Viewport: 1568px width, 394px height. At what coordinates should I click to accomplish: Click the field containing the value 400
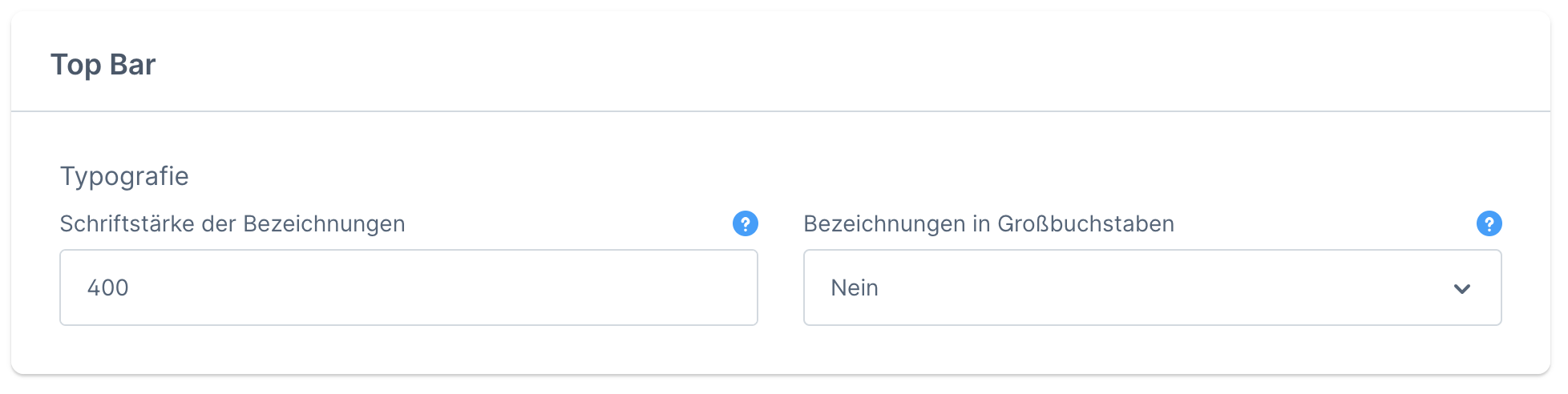(x=408, y=287)
